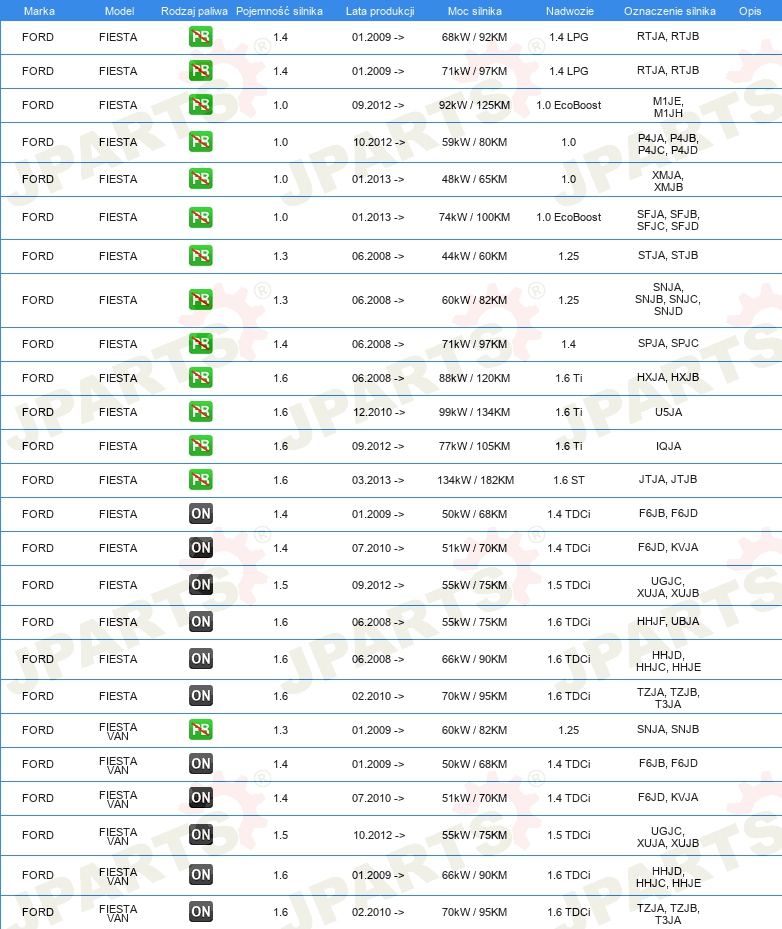This screenshot has height=929, width=782.
Task: Click 1.0 EcoBoost in 74kW / 100KM row
Action: (x=569, y=217)
